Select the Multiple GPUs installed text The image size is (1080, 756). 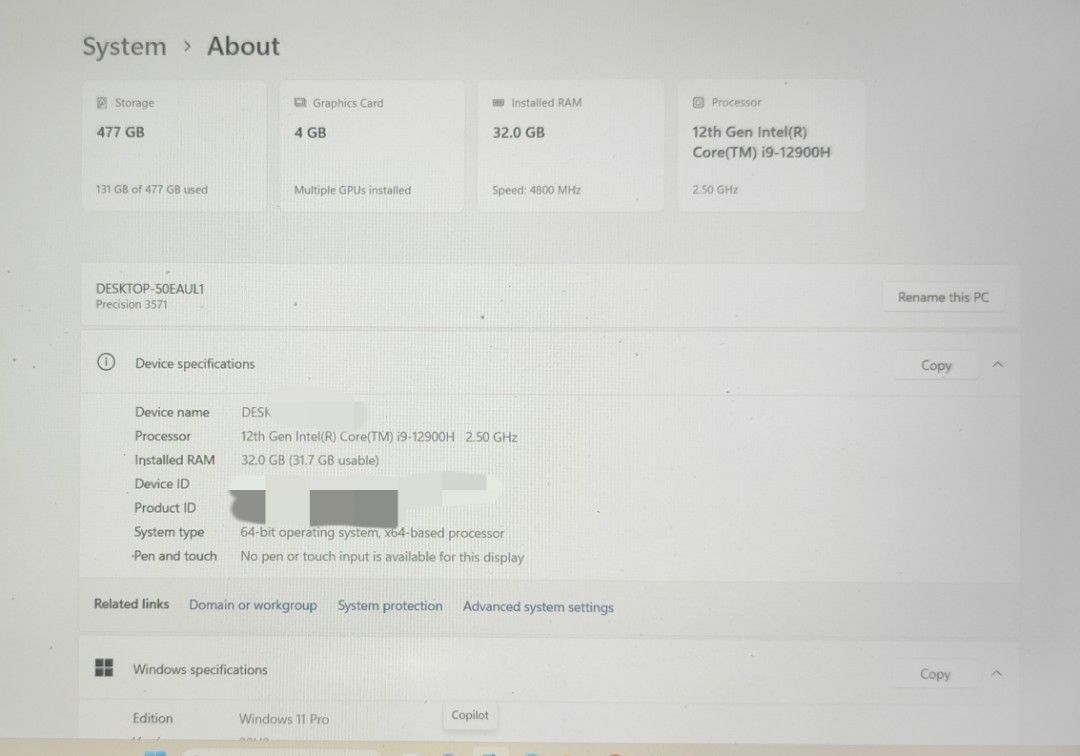coord(352,190)
